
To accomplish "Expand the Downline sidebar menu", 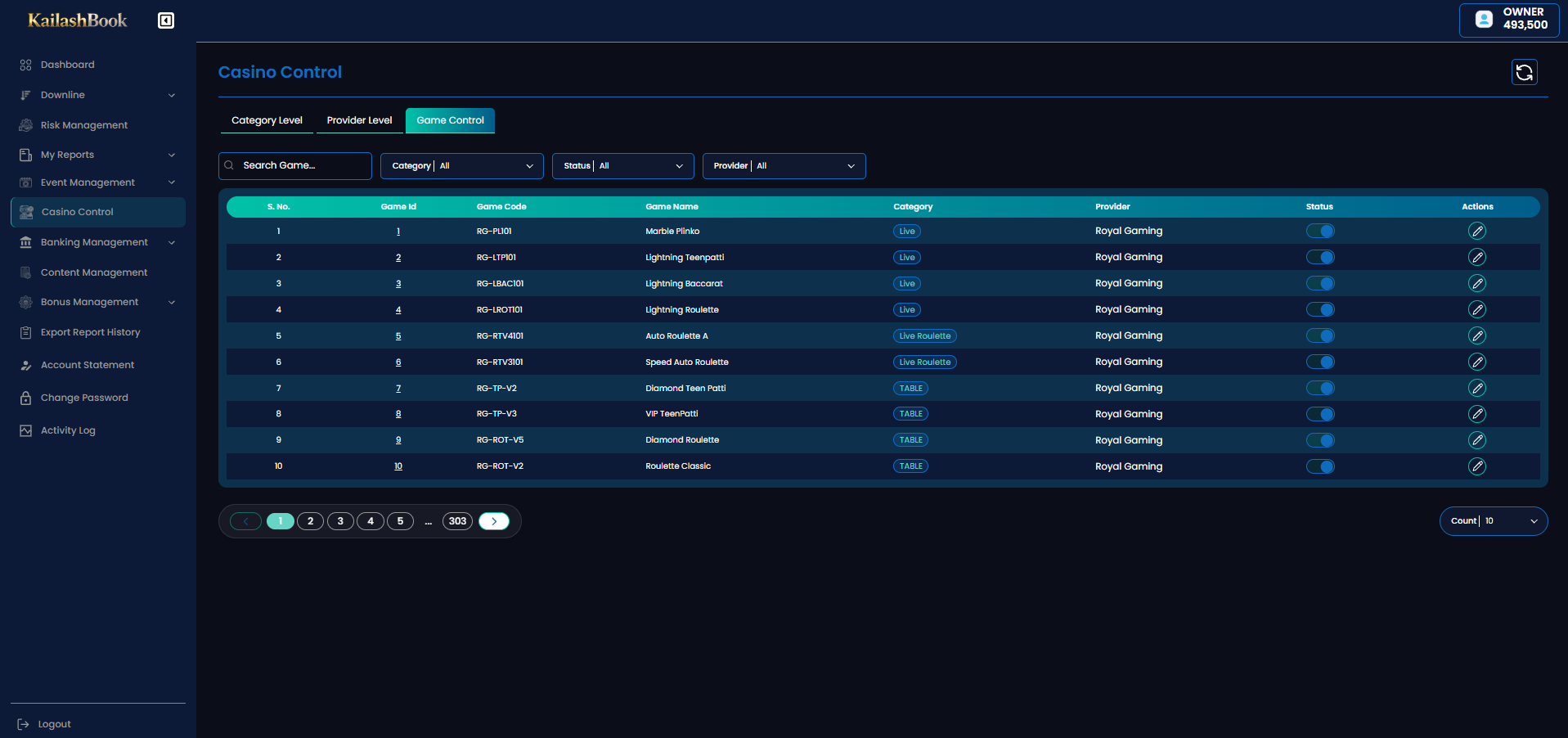I will [x=172, y=95].
